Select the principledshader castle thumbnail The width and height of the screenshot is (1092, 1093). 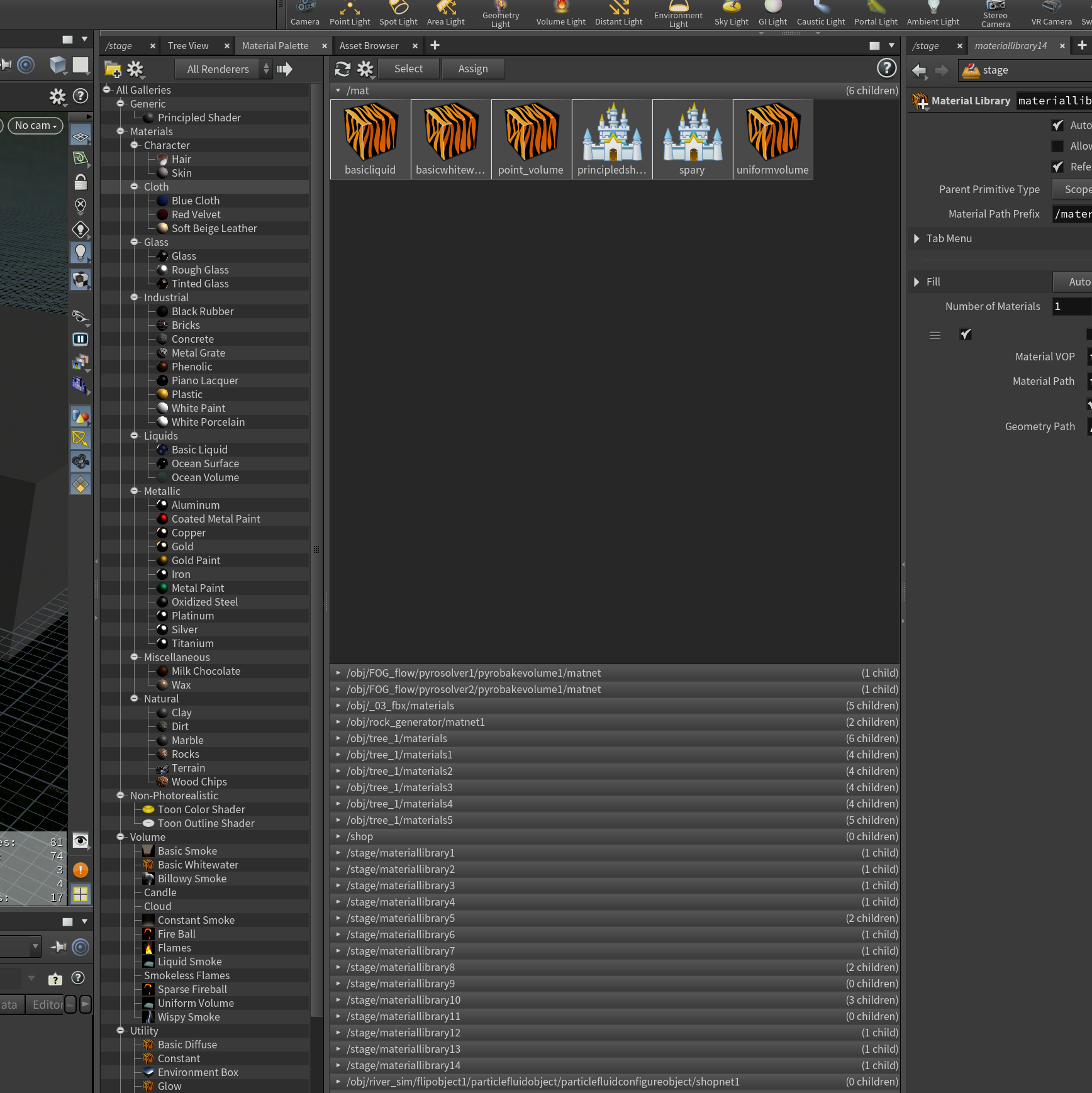click(x=612, y=140)
